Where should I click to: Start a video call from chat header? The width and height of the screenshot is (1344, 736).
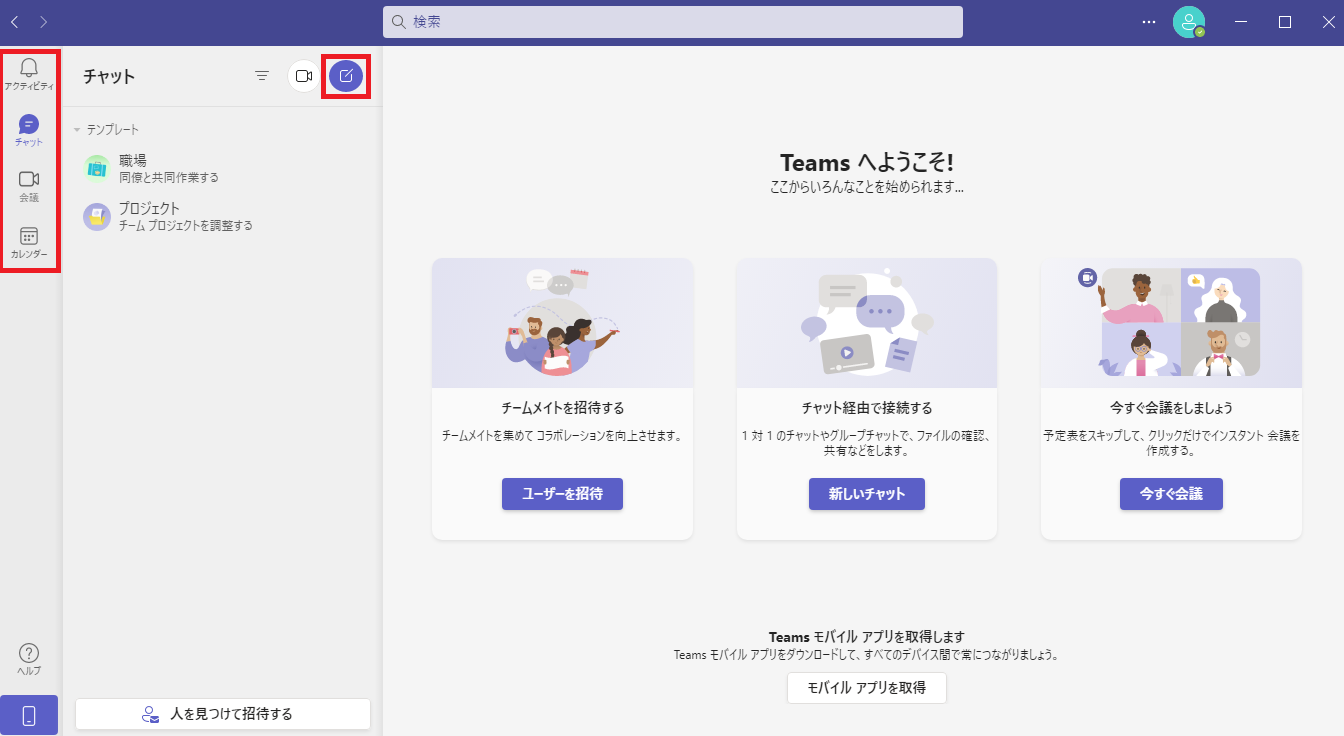(304, 76)
